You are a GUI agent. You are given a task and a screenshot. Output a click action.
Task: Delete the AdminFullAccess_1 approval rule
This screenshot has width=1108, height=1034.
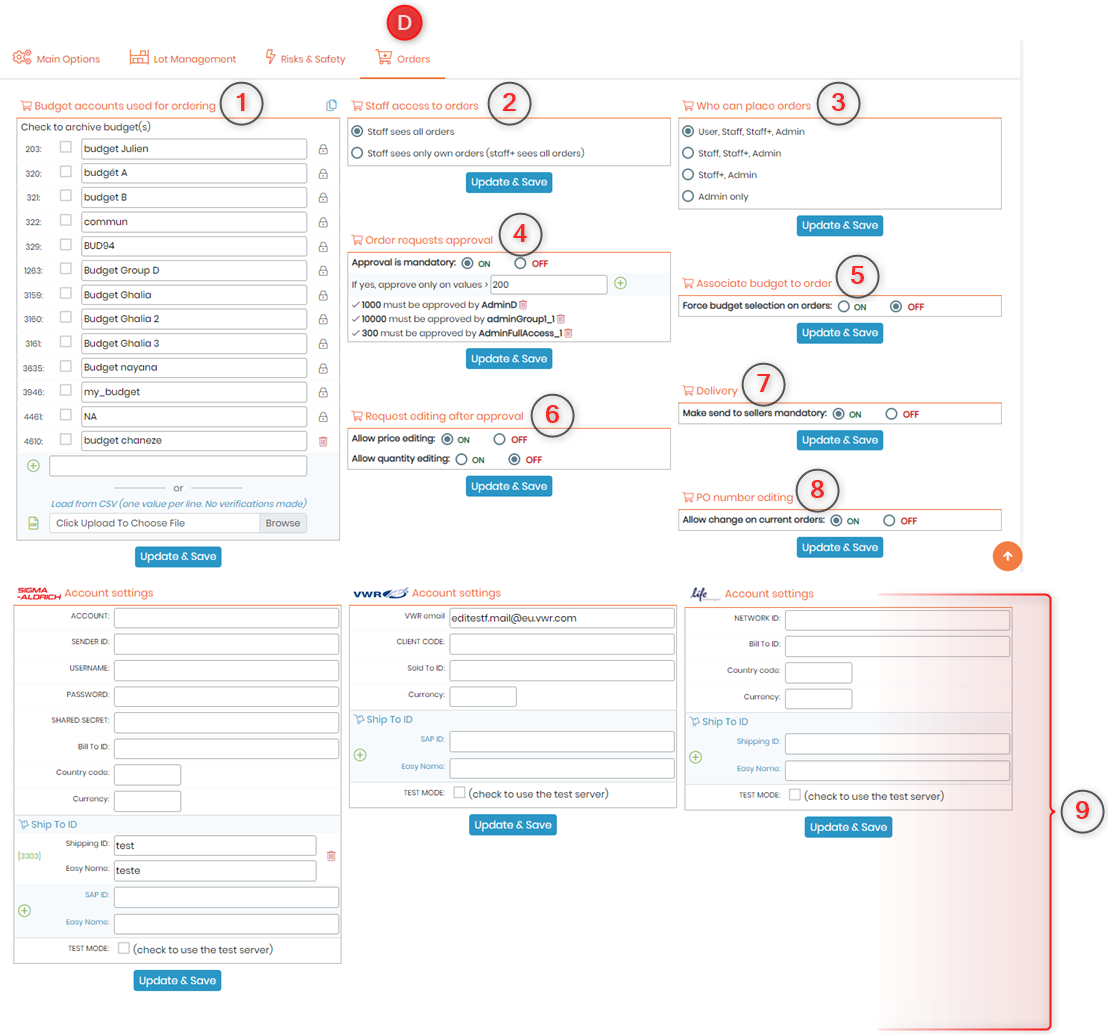[x=568, y=333]
